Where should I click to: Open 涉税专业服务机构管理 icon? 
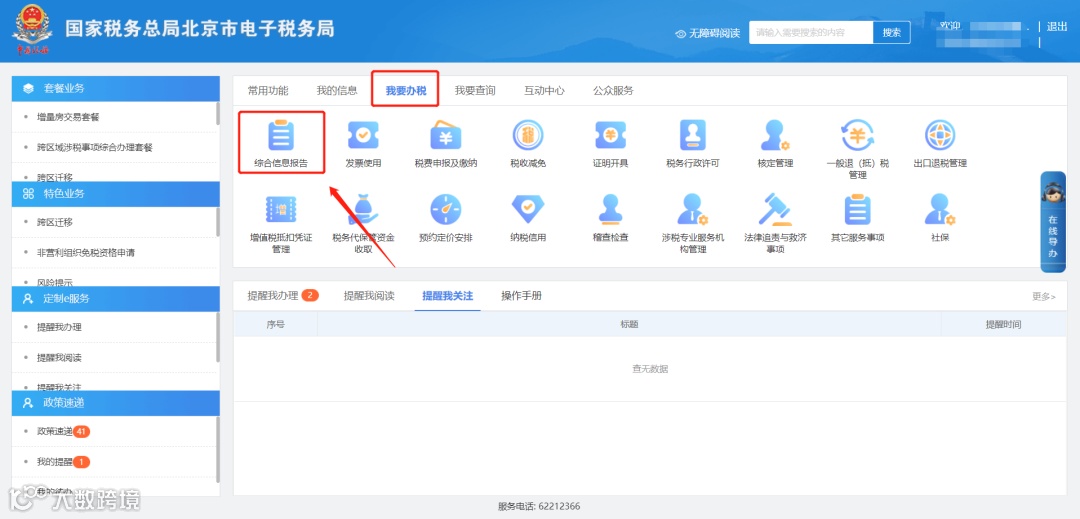(693, 209)
